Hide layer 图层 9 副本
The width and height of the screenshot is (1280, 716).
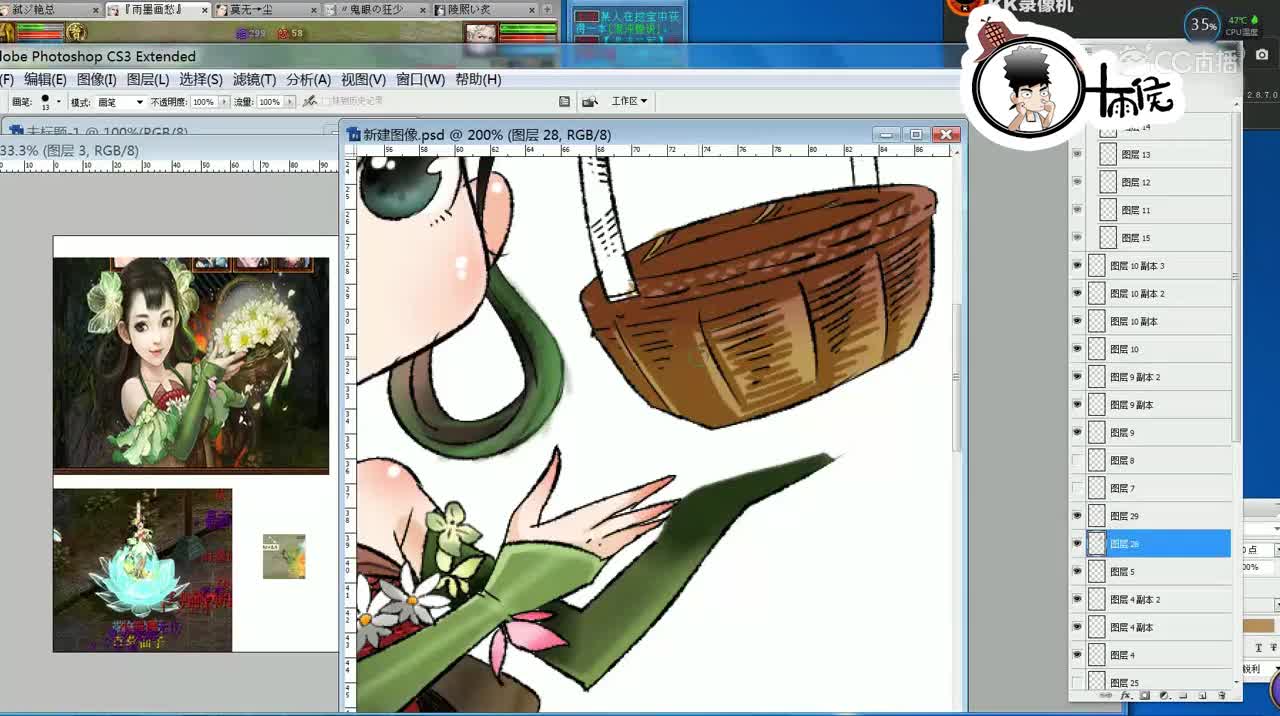click(x=1077, y=405)
